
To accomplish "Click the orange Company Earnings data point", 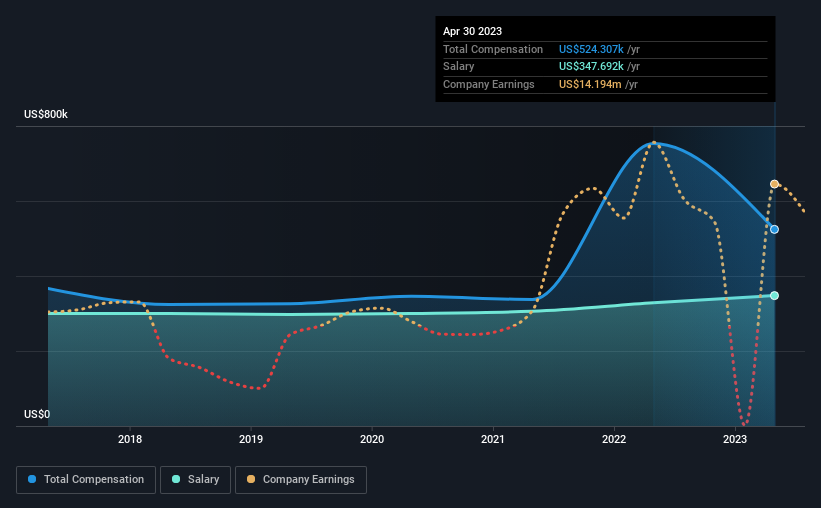I will coord(774,184).
